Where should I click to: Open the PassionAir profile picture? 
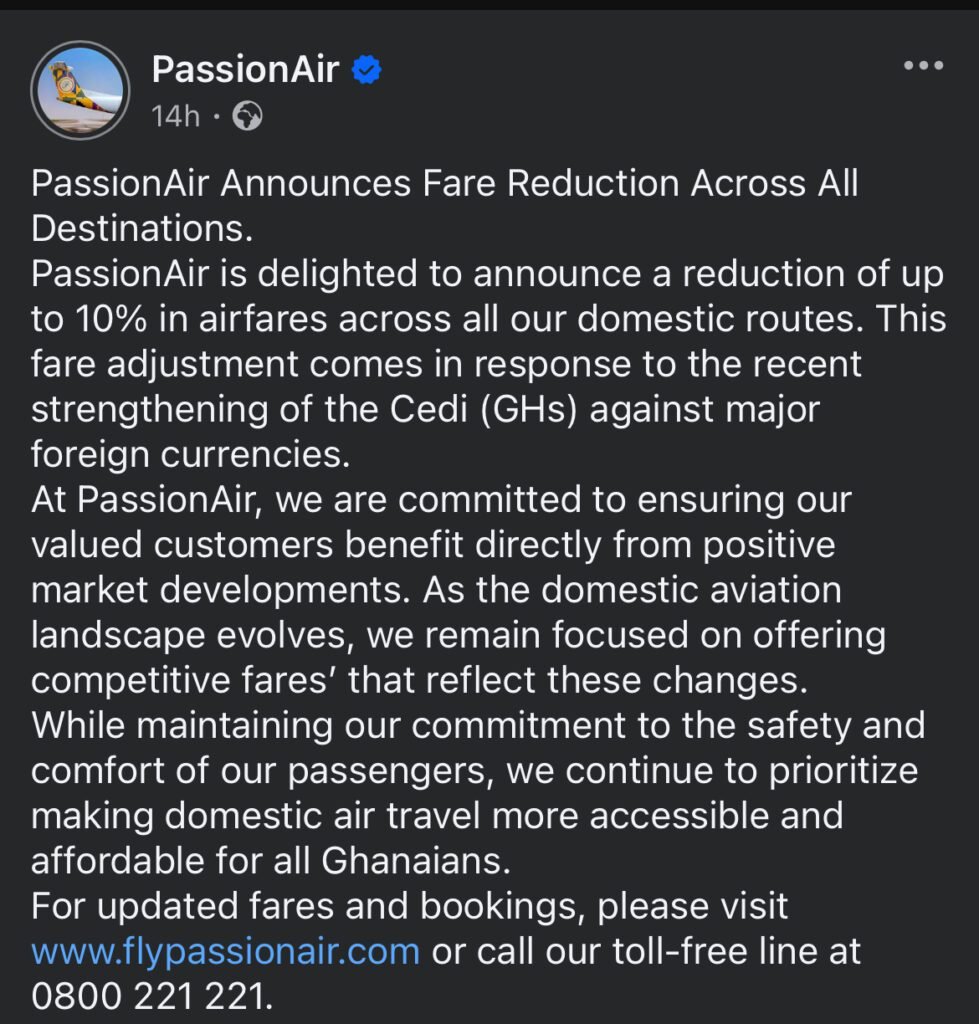coord(80,90)
